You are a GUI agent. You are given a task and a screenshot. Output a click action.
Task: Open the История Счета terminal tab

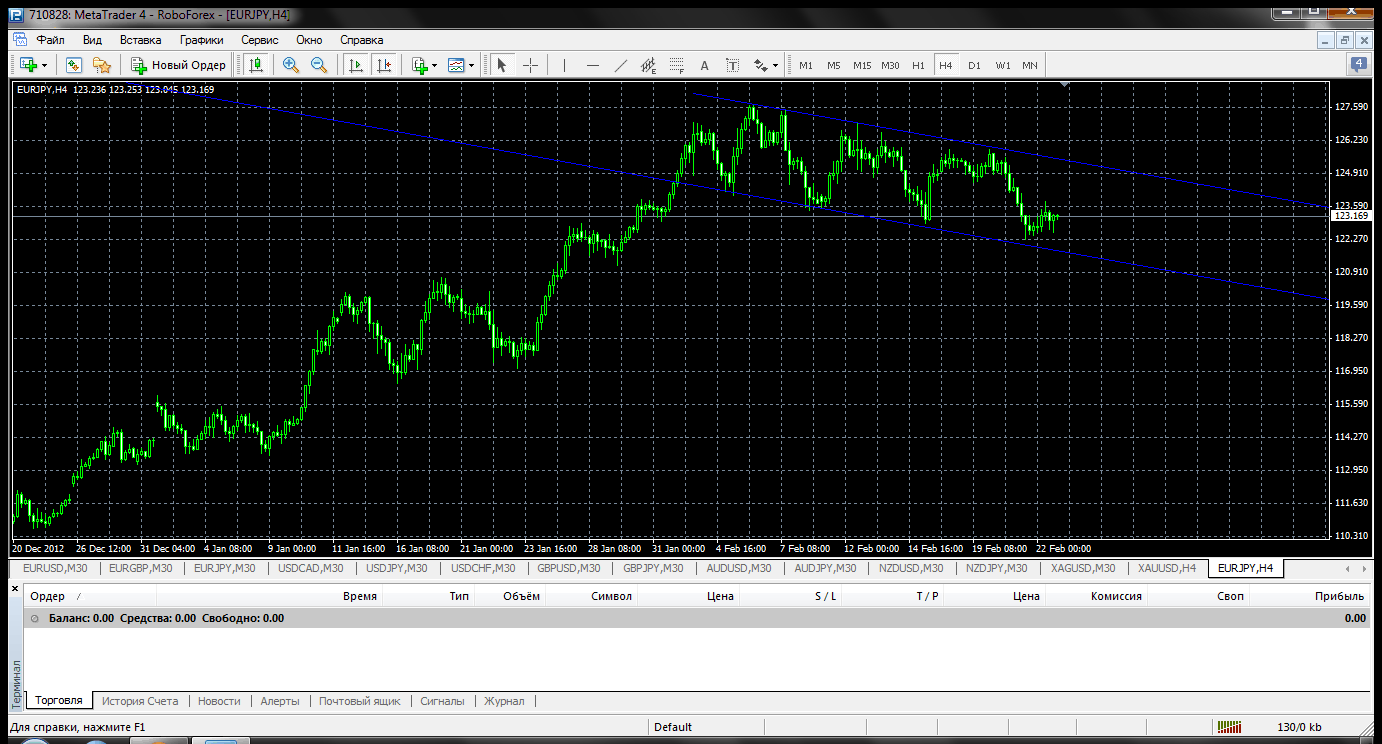pos(140,701)
